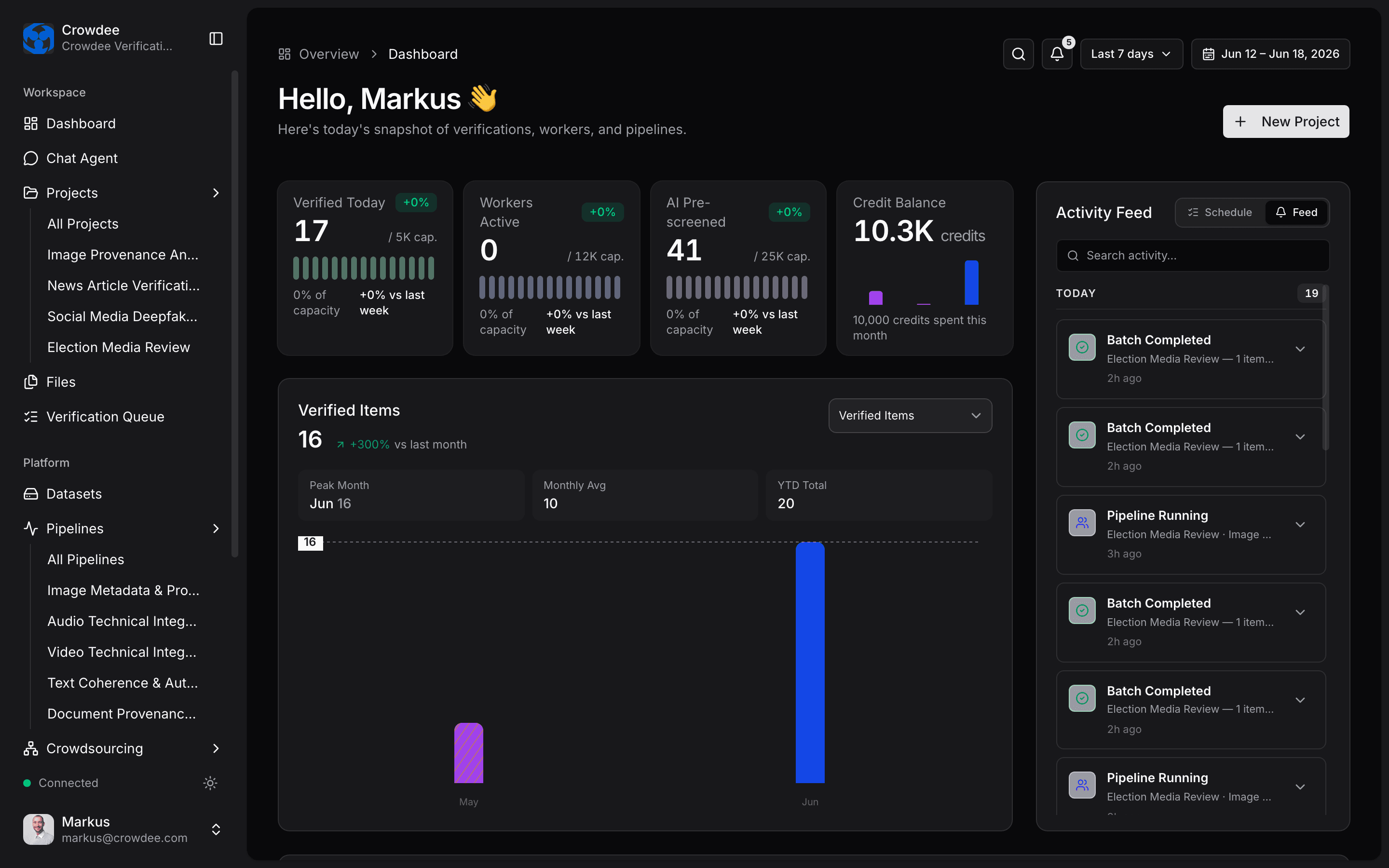The width and height of the screenshot is (1389, 868).
Task: Click AI Pre-screened capacity progress bar
Action: tap(737, 287)
